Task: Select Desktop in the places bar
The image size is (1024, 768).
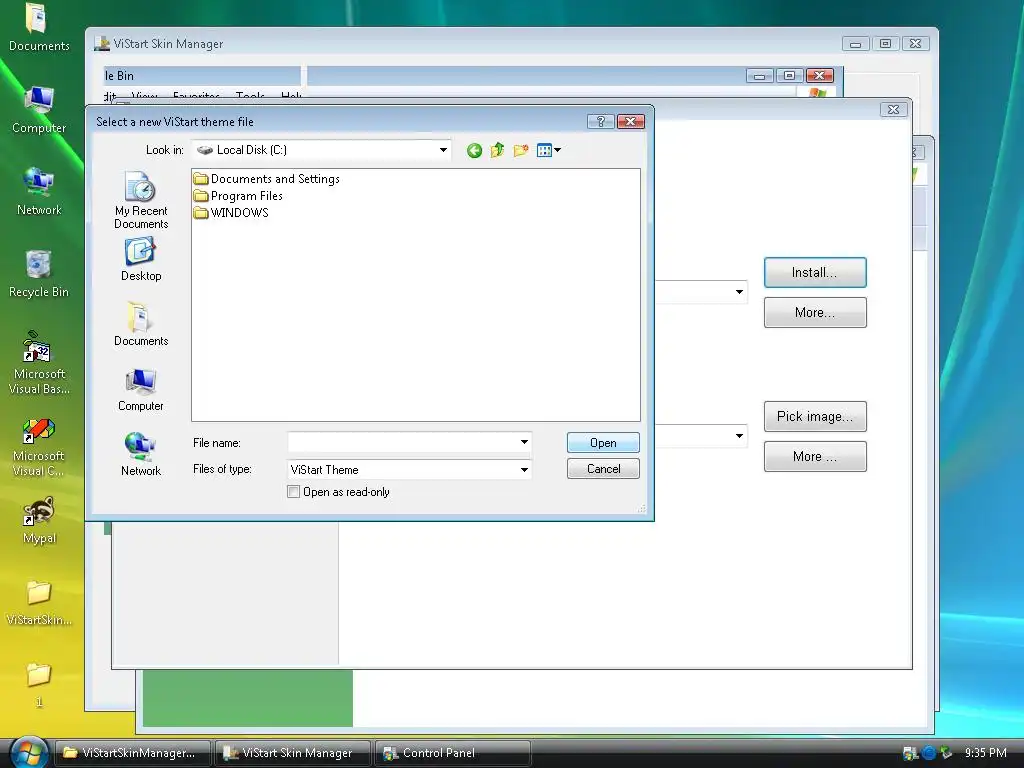Action: click(x=141, y=259)
